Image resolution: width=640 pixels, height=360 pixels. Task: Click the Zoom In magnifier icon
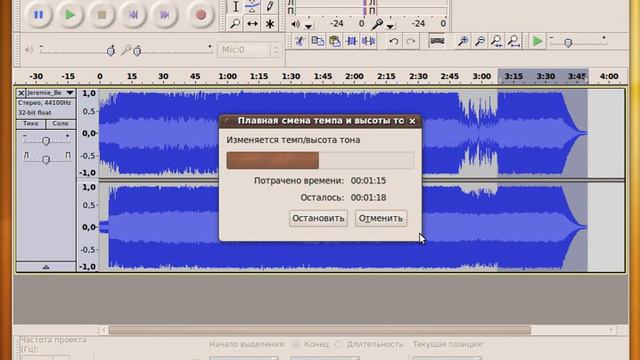tap(462, 41)
